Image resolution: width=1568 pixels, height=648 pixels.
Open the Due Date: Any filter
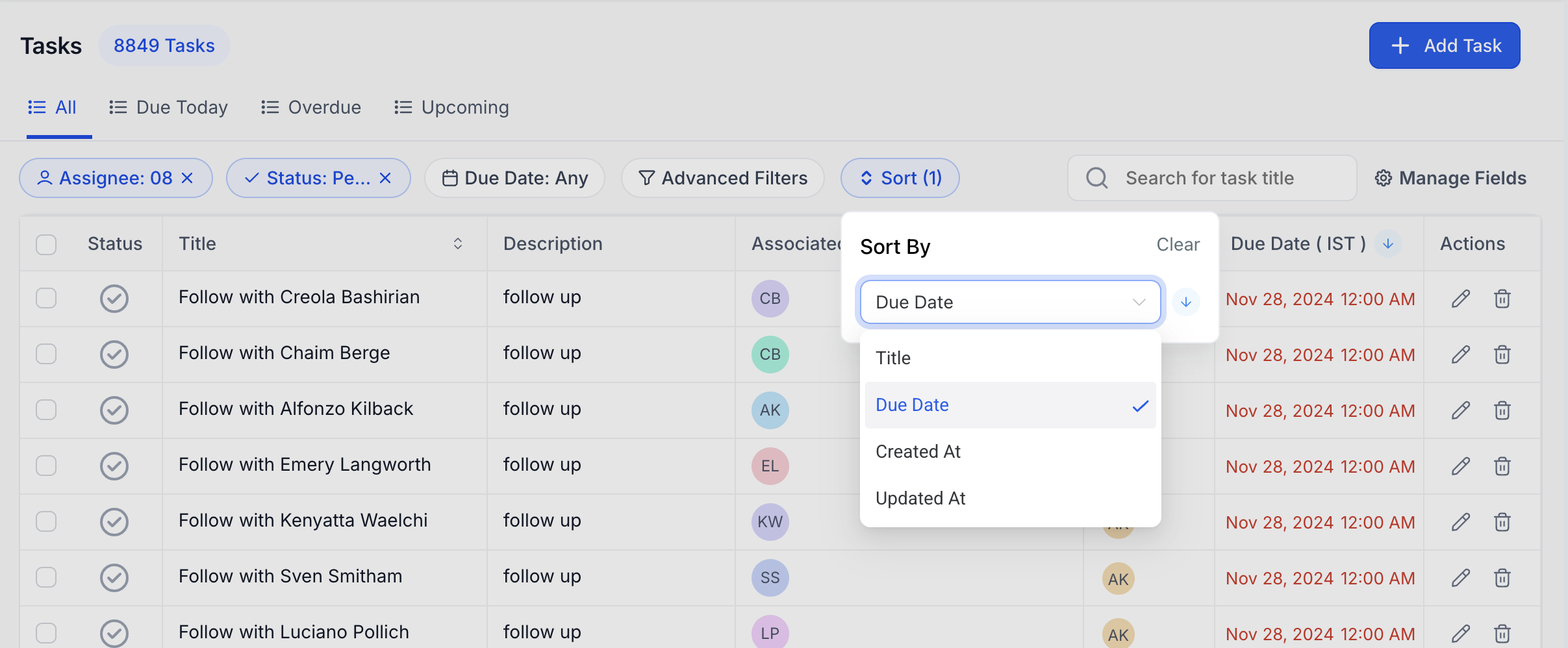(515, 178)
